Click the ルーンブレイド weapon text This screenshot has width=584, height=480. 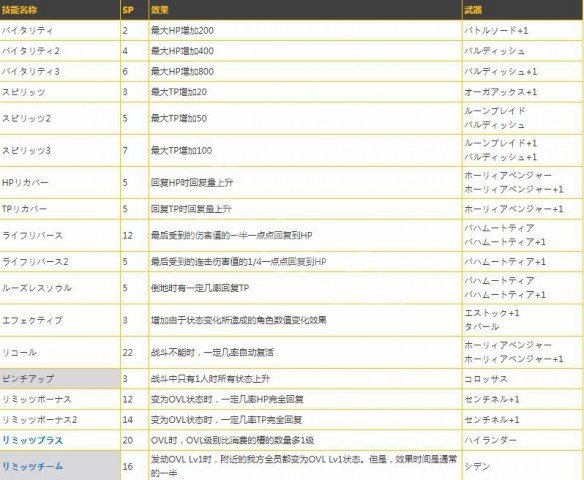pyautogui.click(x=495, y=111)
